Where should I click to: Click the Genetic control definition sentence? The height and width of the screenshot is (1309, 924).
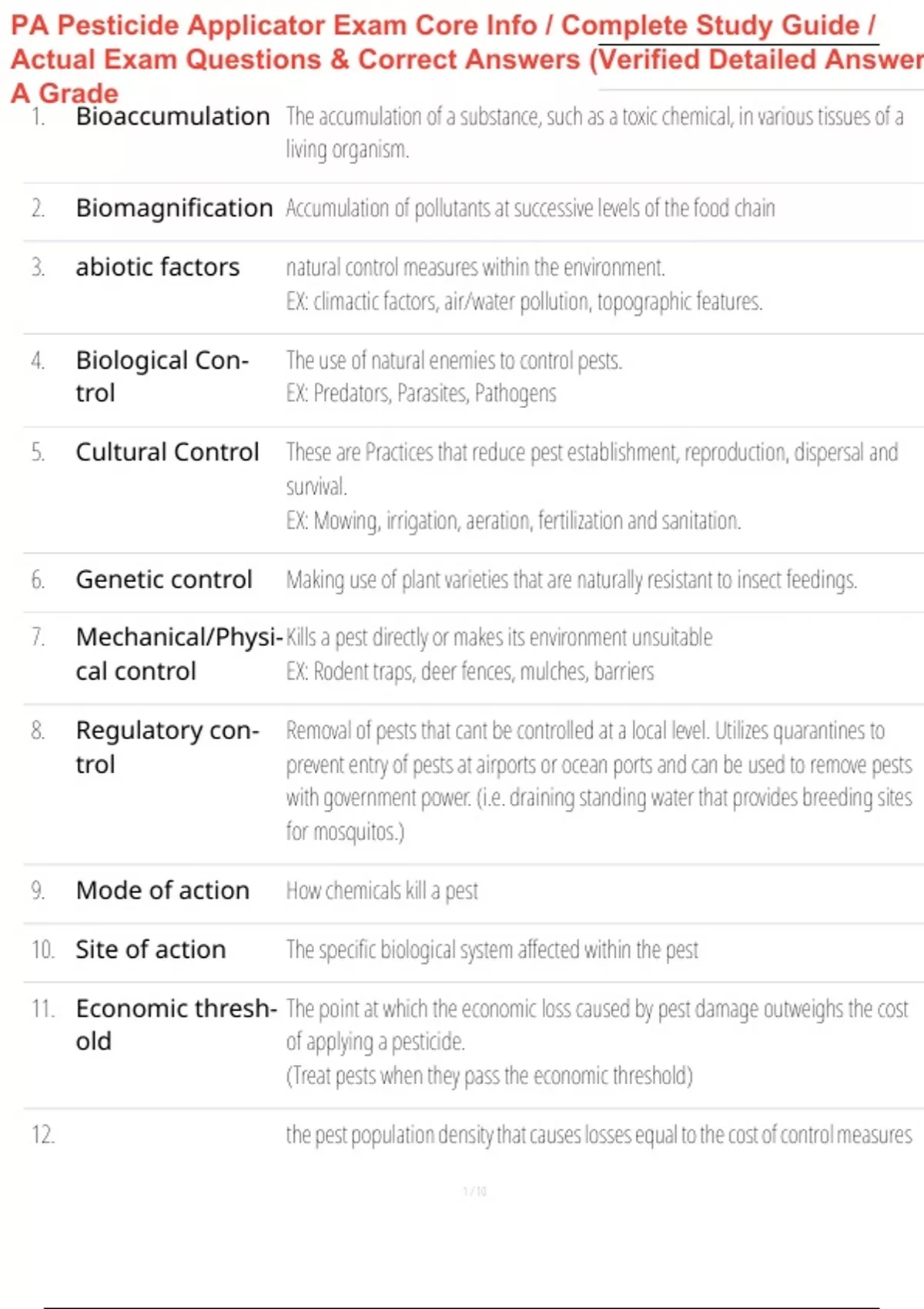(x=571, y=580)
